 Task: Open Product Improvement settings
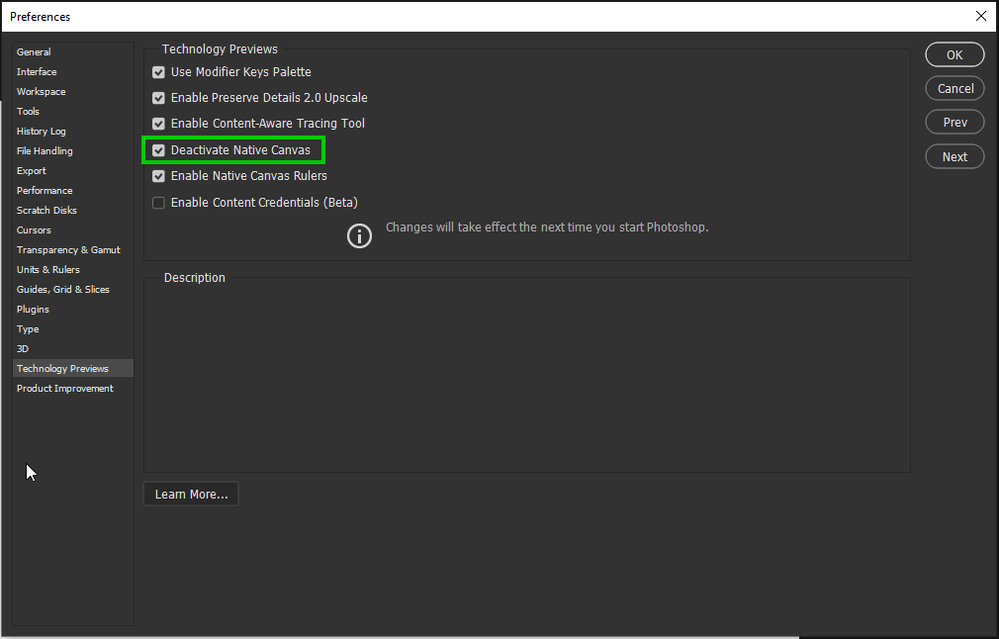click(64, 388)
